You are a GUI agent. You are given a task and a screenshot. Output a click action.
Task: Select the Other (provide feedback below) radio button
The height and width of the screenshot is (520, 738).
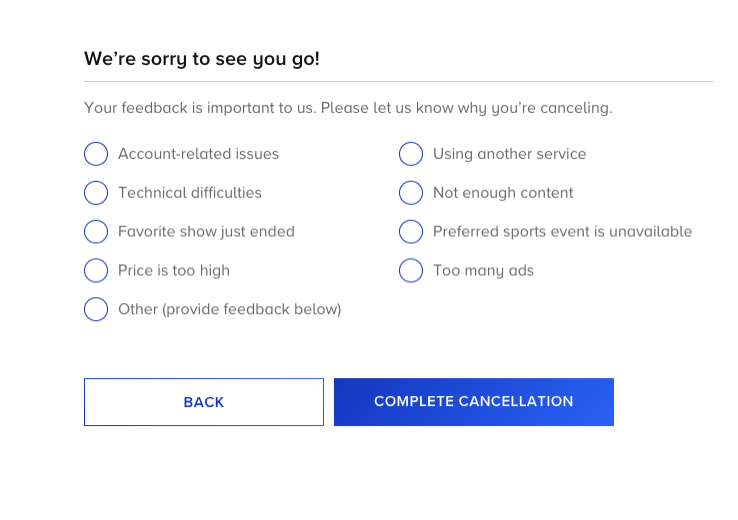pos(96,309)
